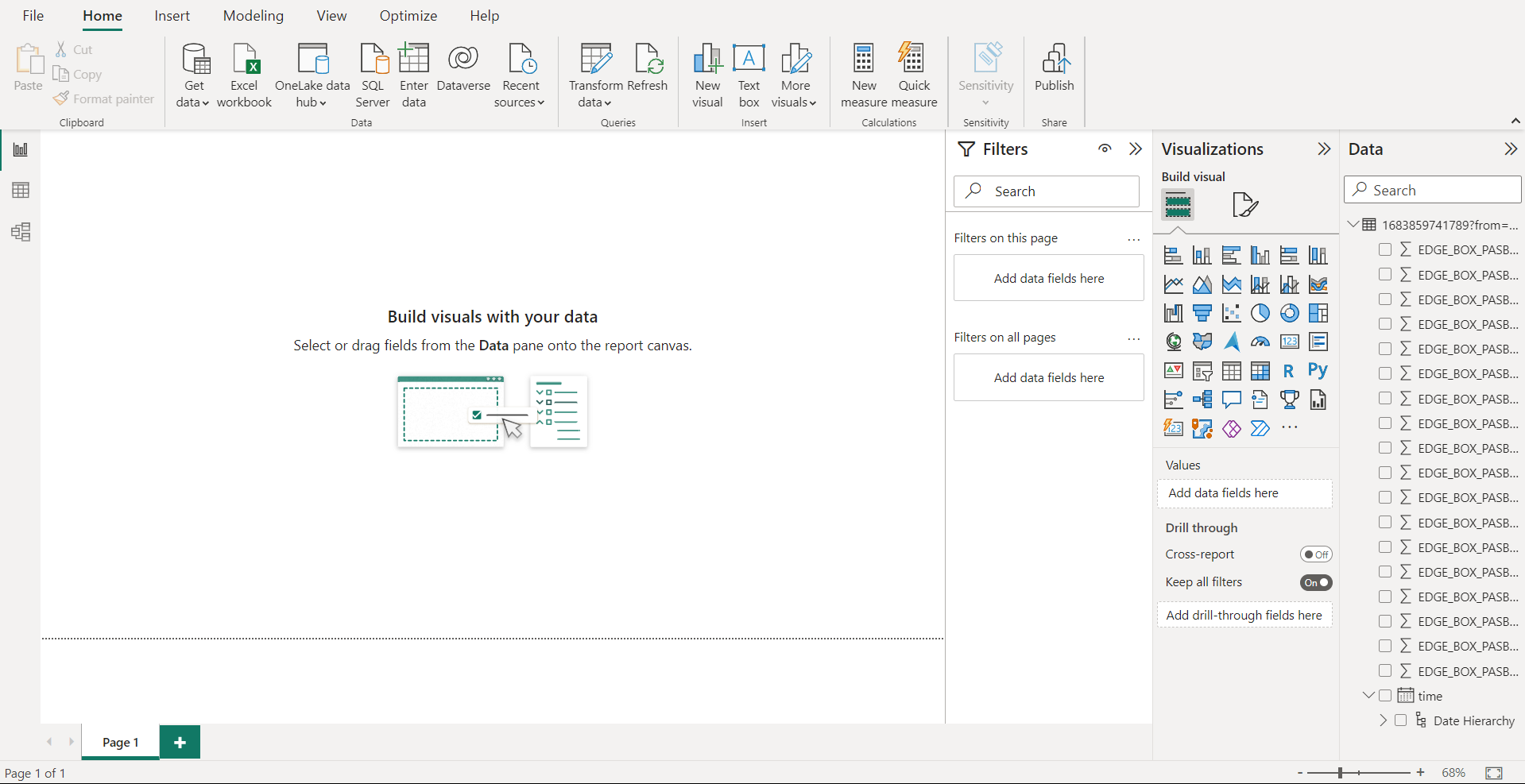Choose the Donut chart visual

1289,313
